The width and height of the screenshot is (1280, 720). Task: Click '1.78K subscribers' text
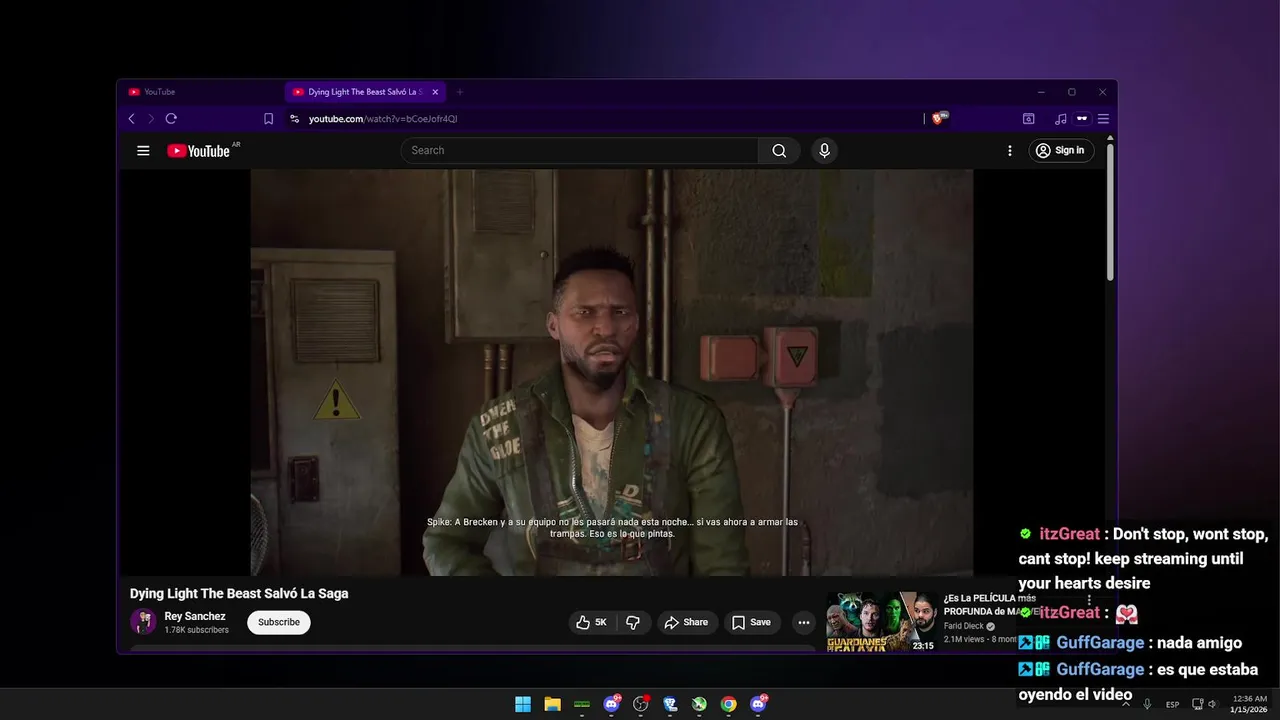pos(196,630)
